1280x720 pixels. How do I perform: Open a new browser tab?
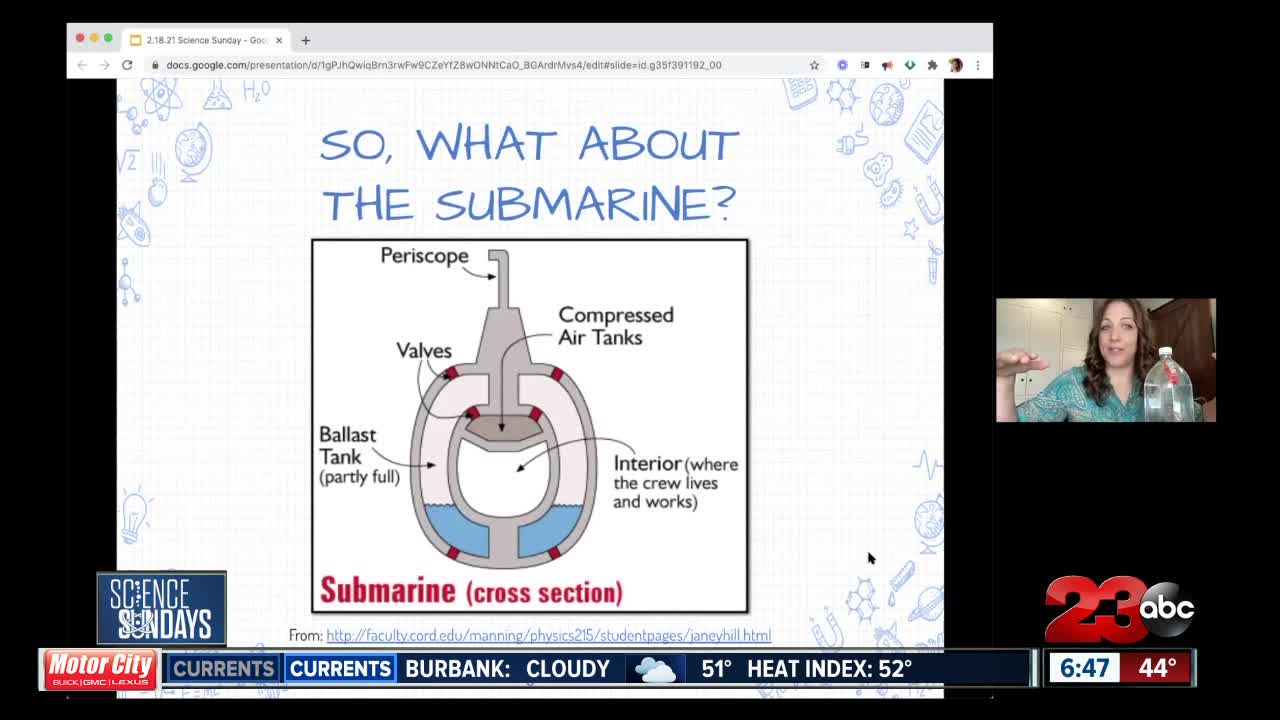305,40
